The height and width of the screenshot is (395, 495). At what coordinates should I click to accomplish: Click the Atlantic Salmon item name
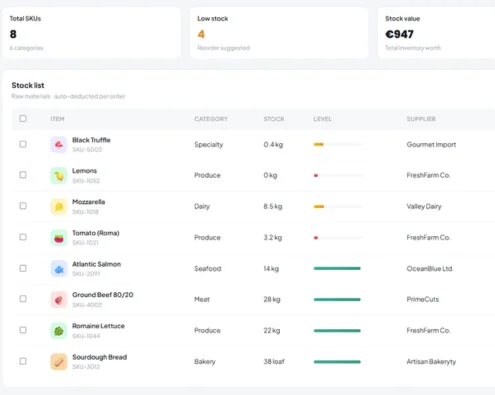[x=97, y=264]
